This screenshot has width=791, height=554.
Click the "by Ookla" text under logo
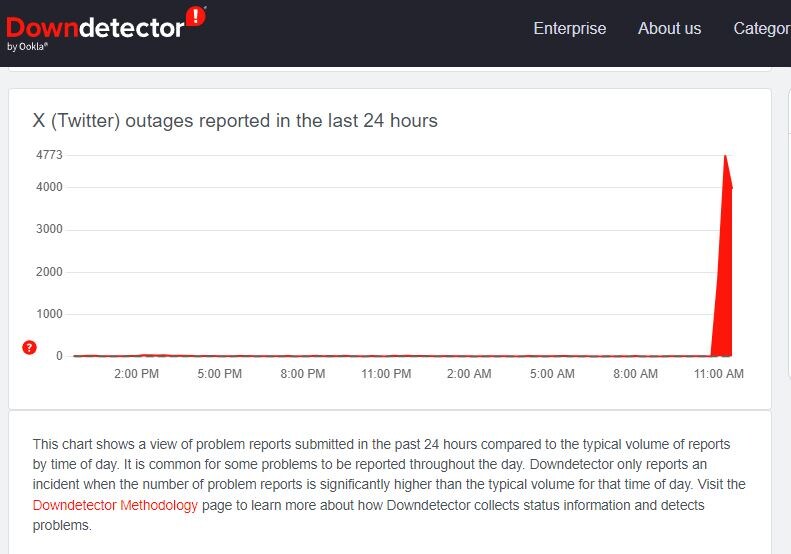coord(27,46)
